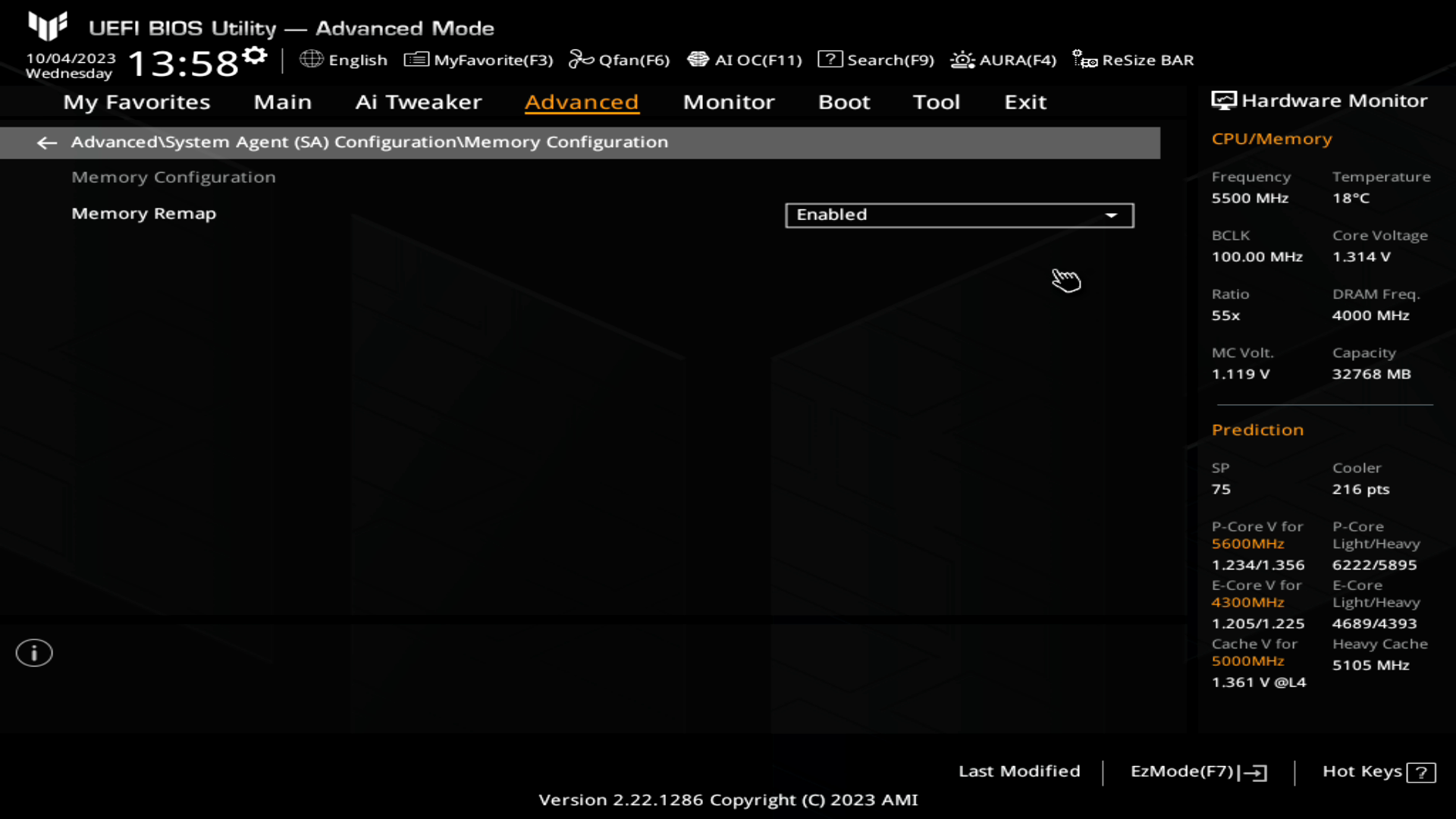Open clock settings gear icon
The height and width of the screenshot is (819, 1456).
(x=256, y=55)
